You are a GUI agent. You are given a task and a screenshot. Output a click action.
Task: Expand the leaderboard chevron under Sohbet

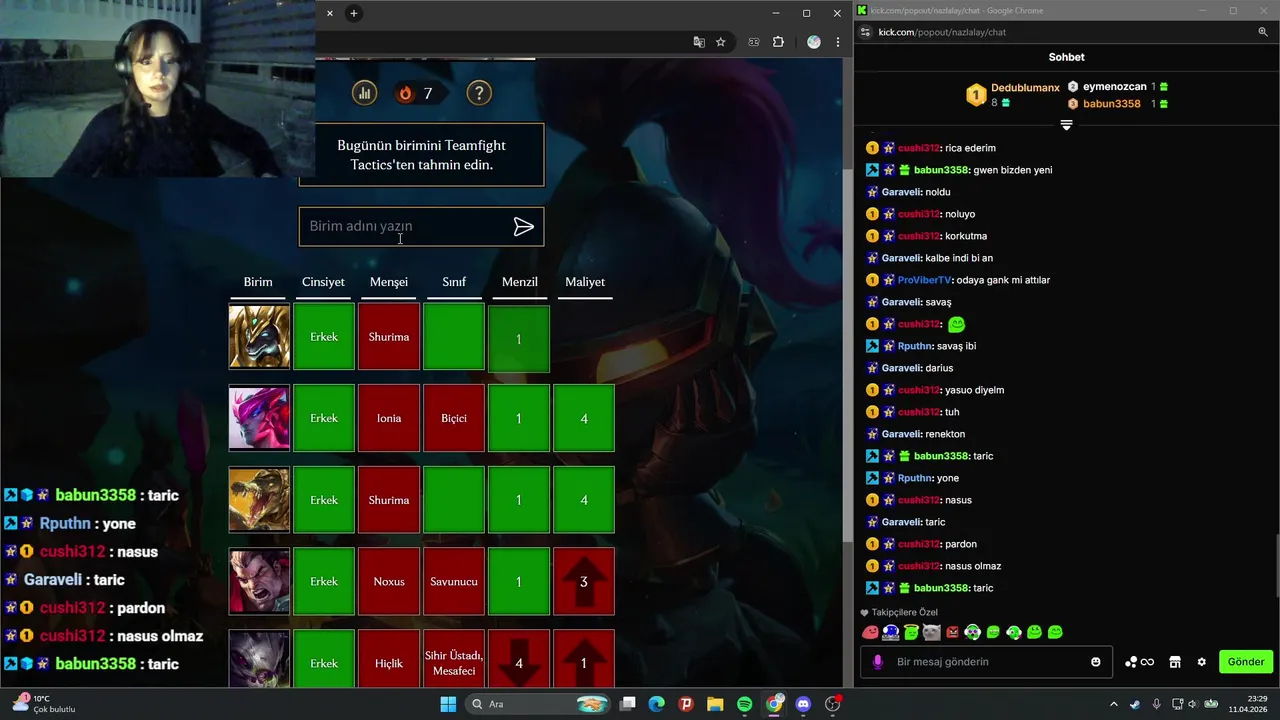click(x=1066, y=125)
